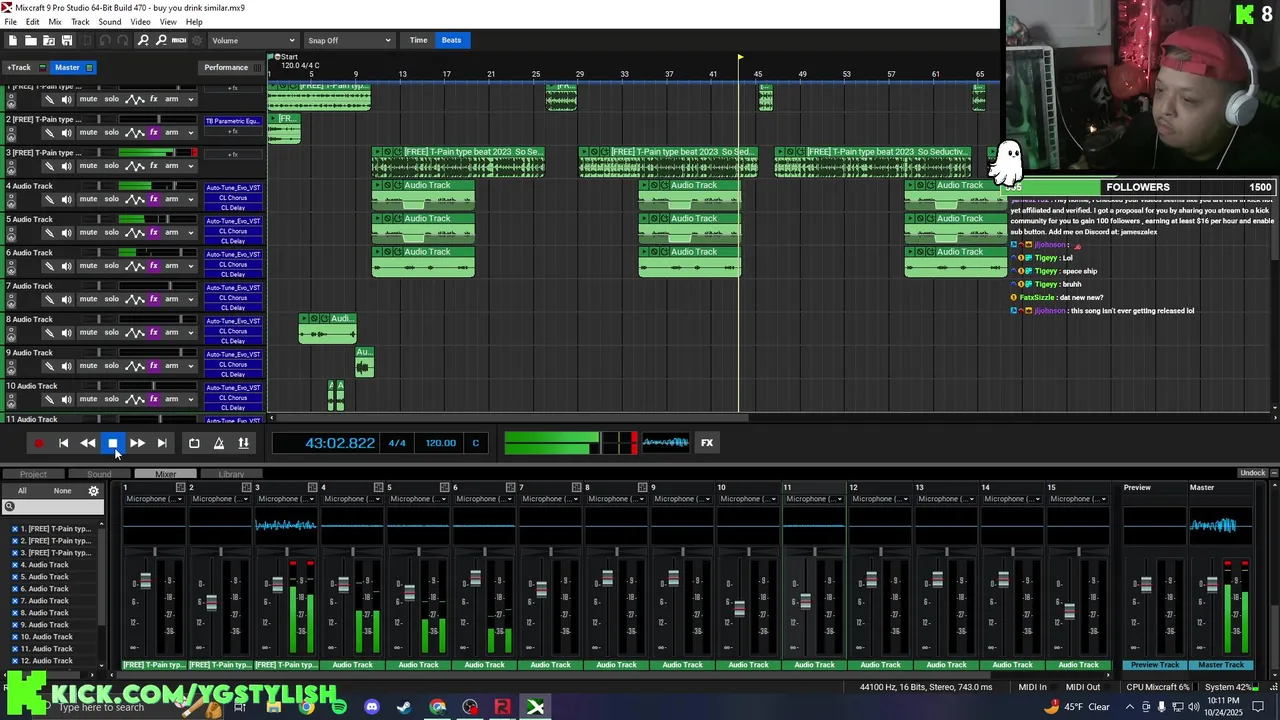
Task: Open the Snap Off dropdown
Action: (x=348, y=40)
